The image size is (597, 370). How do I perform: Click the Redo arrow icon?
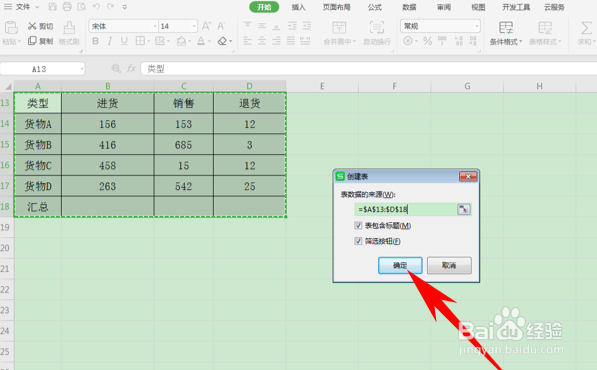click(110, 7)
